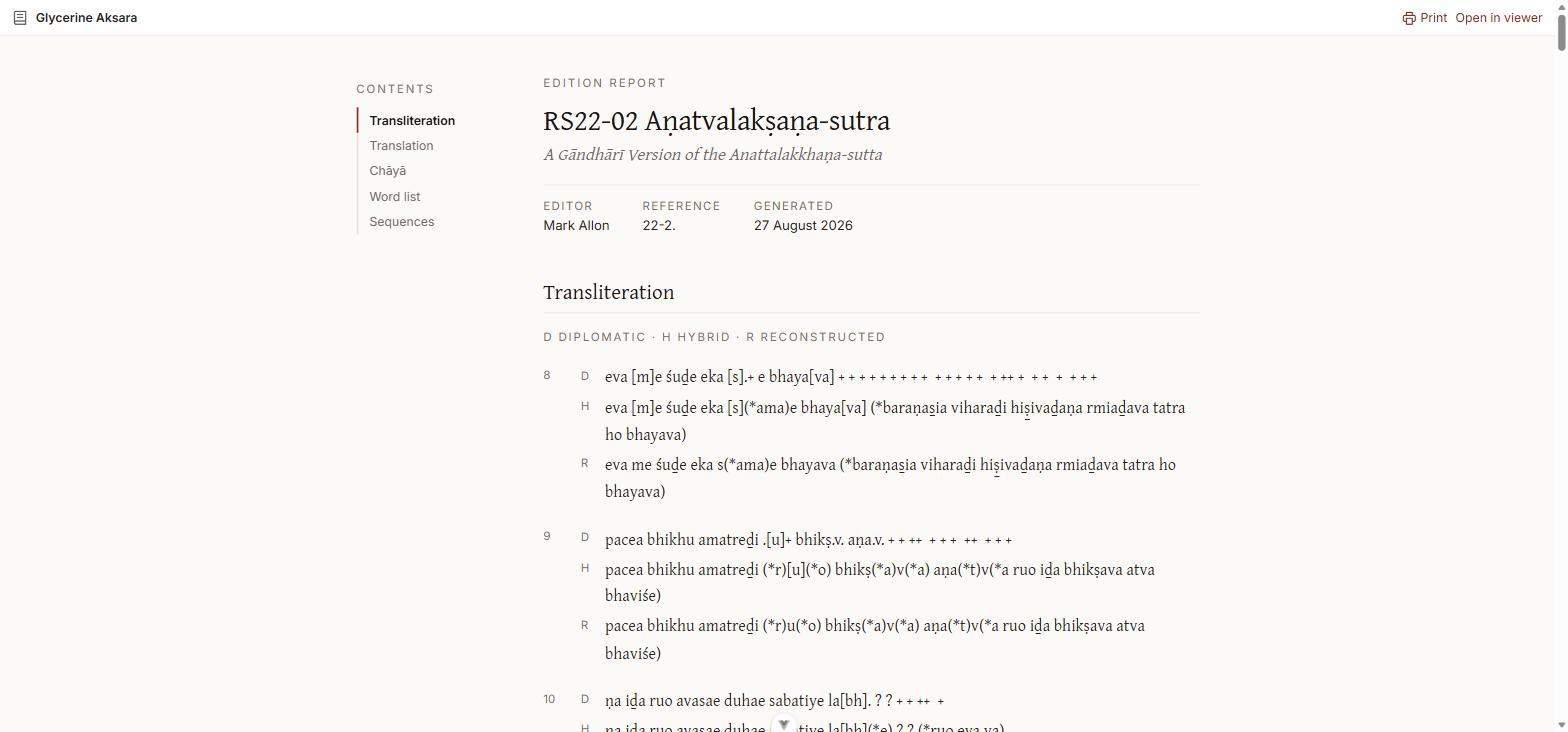Click the generated date 27 August 2026

coord(803,226)
